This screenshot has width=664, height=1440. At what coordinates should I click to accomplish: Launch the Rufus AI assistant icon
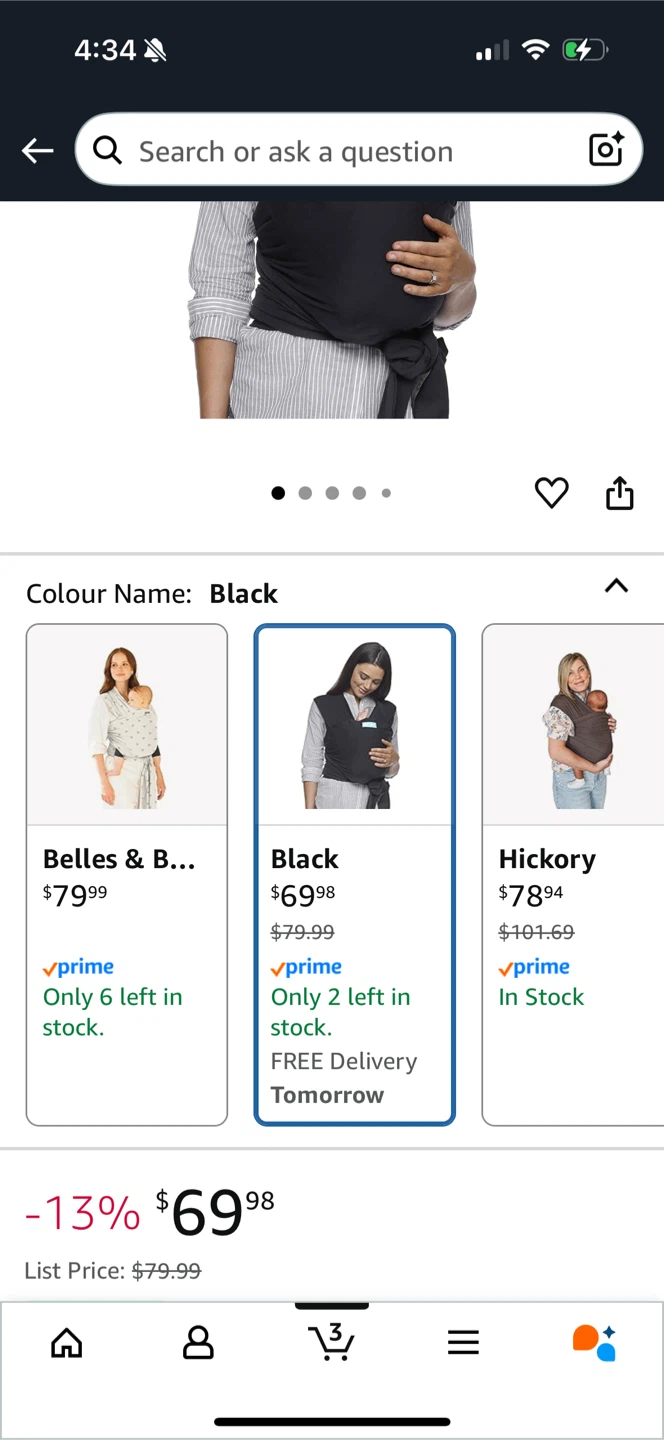point(594,1343)
